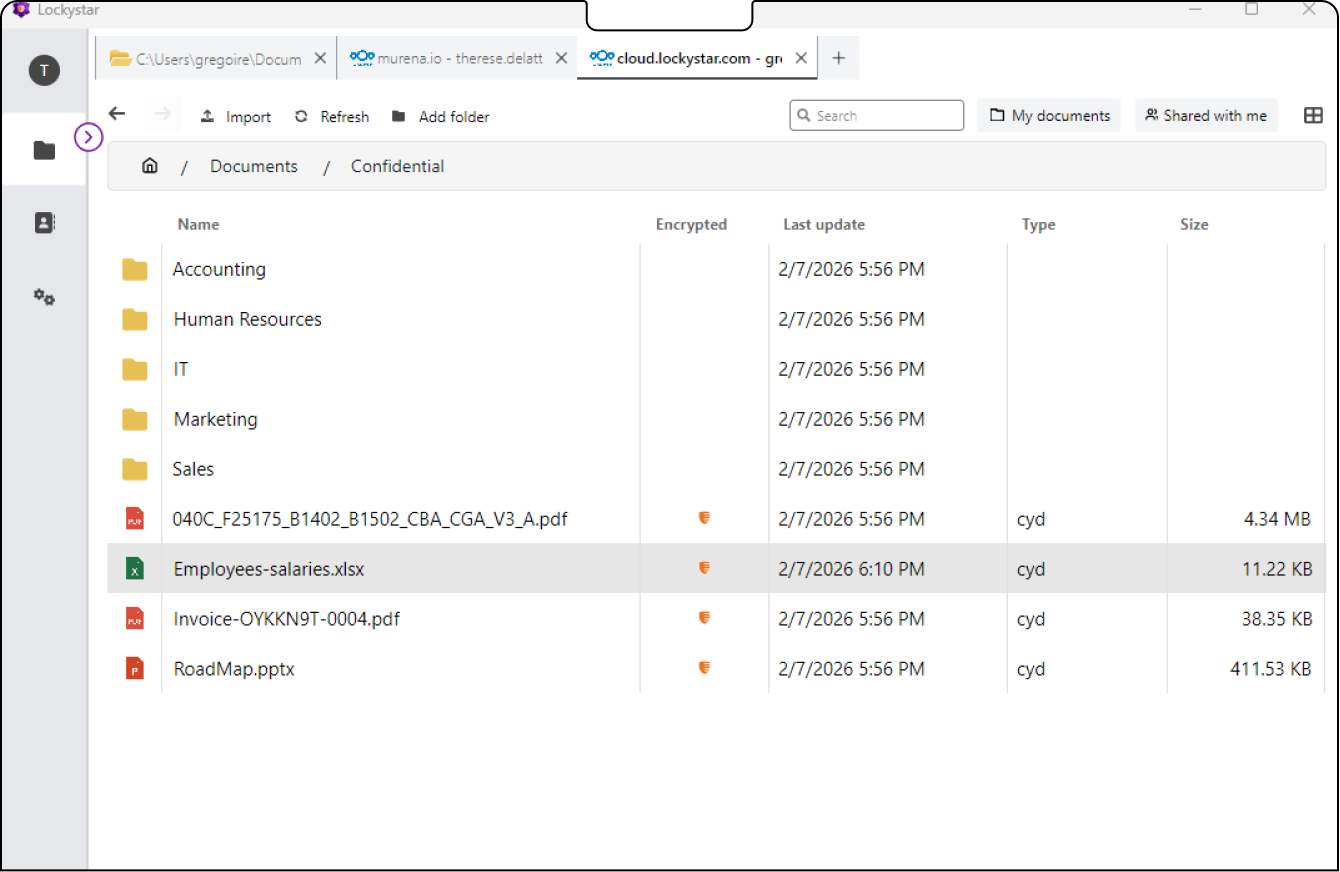
Task: Switch to grid view layout
Action: point(1313,115)
